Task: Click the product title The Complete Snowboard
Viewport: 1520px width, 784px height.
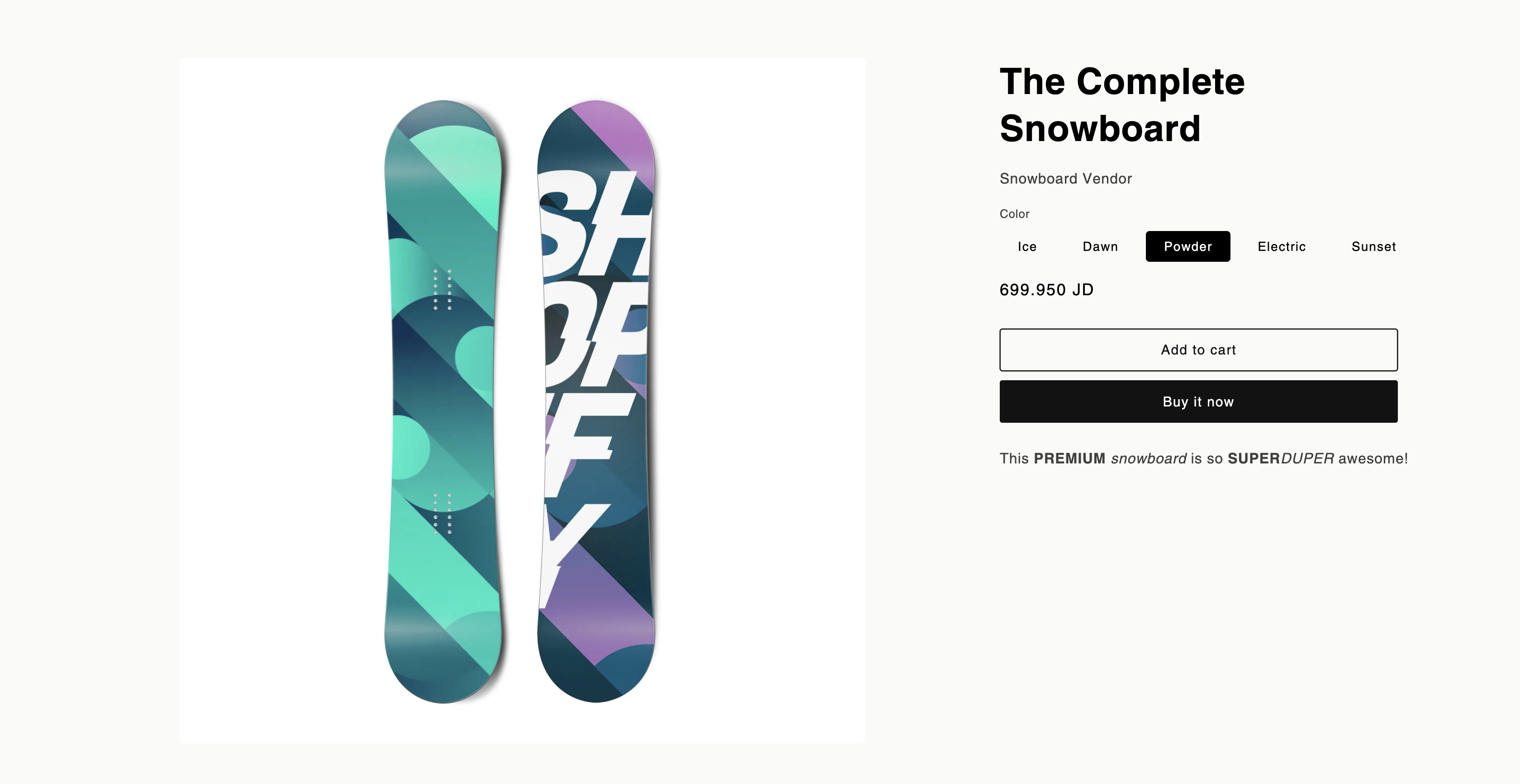Action: 1121,105
